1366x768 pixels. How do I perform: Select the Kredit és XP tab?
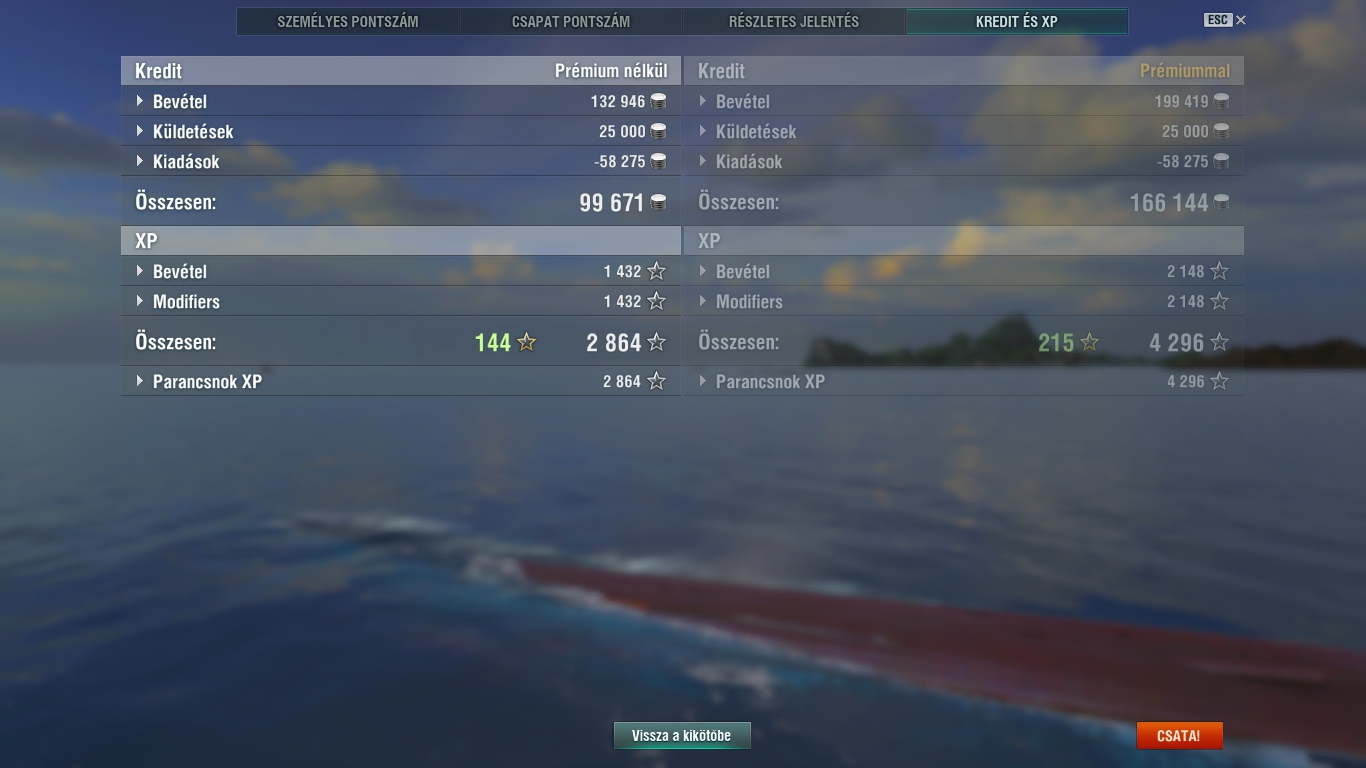coord(1017,21)
